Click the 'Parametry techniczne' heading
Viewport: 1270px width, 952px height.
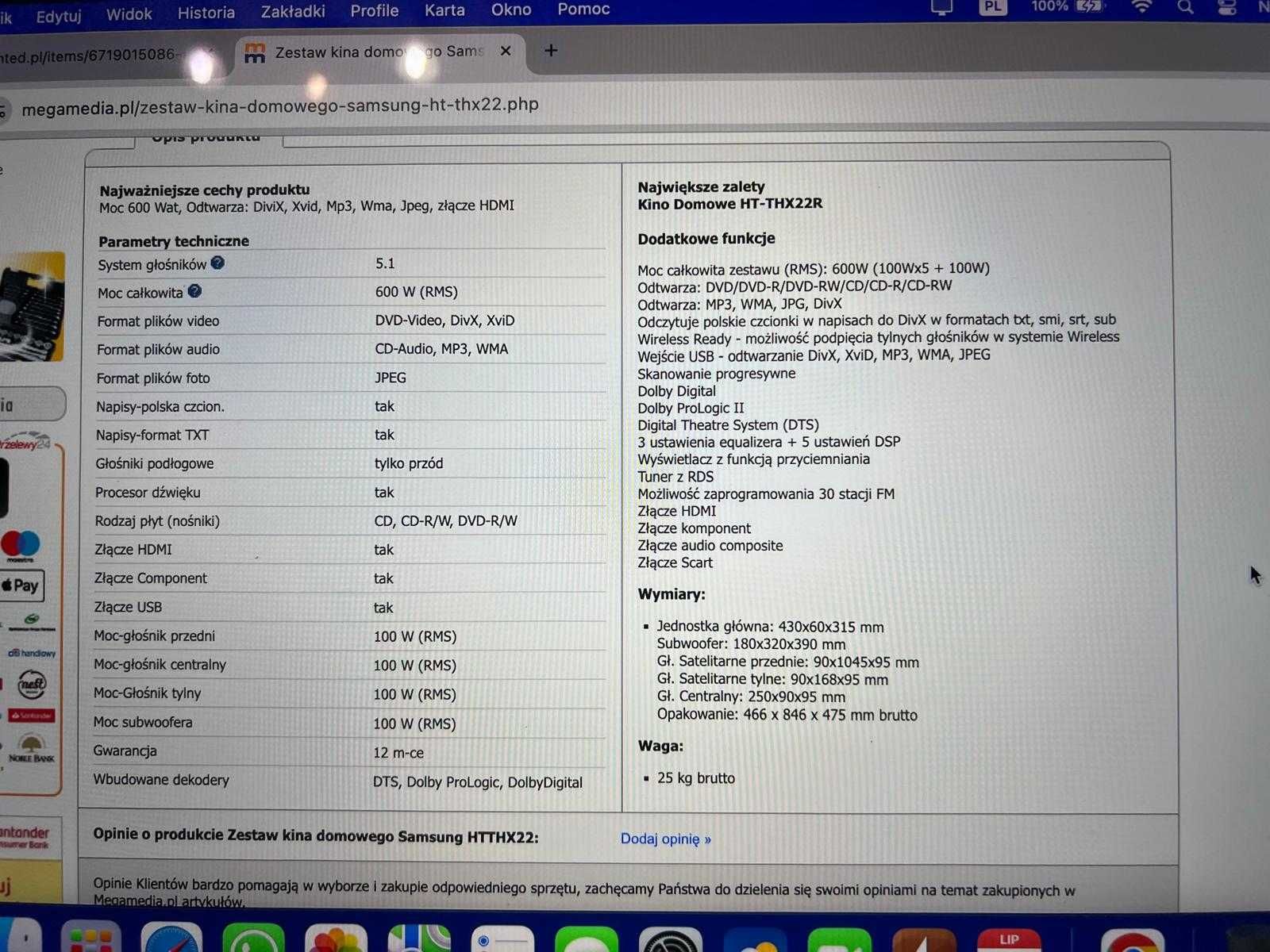[x=173, y=241]
